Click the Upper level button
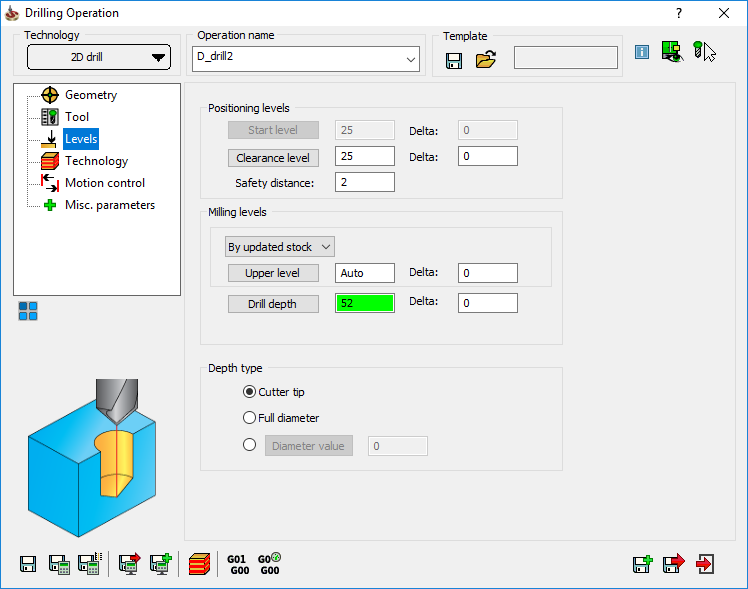The width and height of the screenshot is (748, 589). [x=273, y=273]
